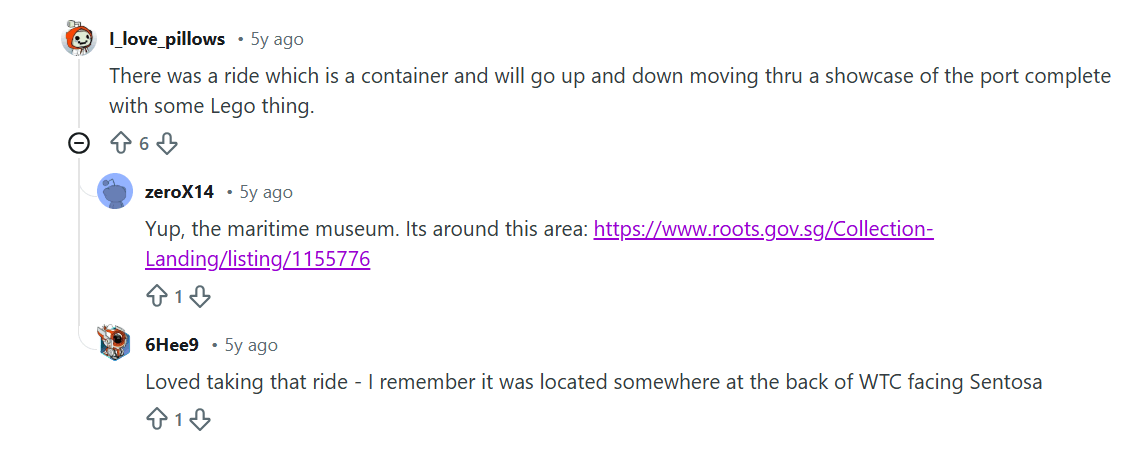Upvote I_love_pillows' comment
The width and height of the screenshot is (1145, 451).
[121, 144]
